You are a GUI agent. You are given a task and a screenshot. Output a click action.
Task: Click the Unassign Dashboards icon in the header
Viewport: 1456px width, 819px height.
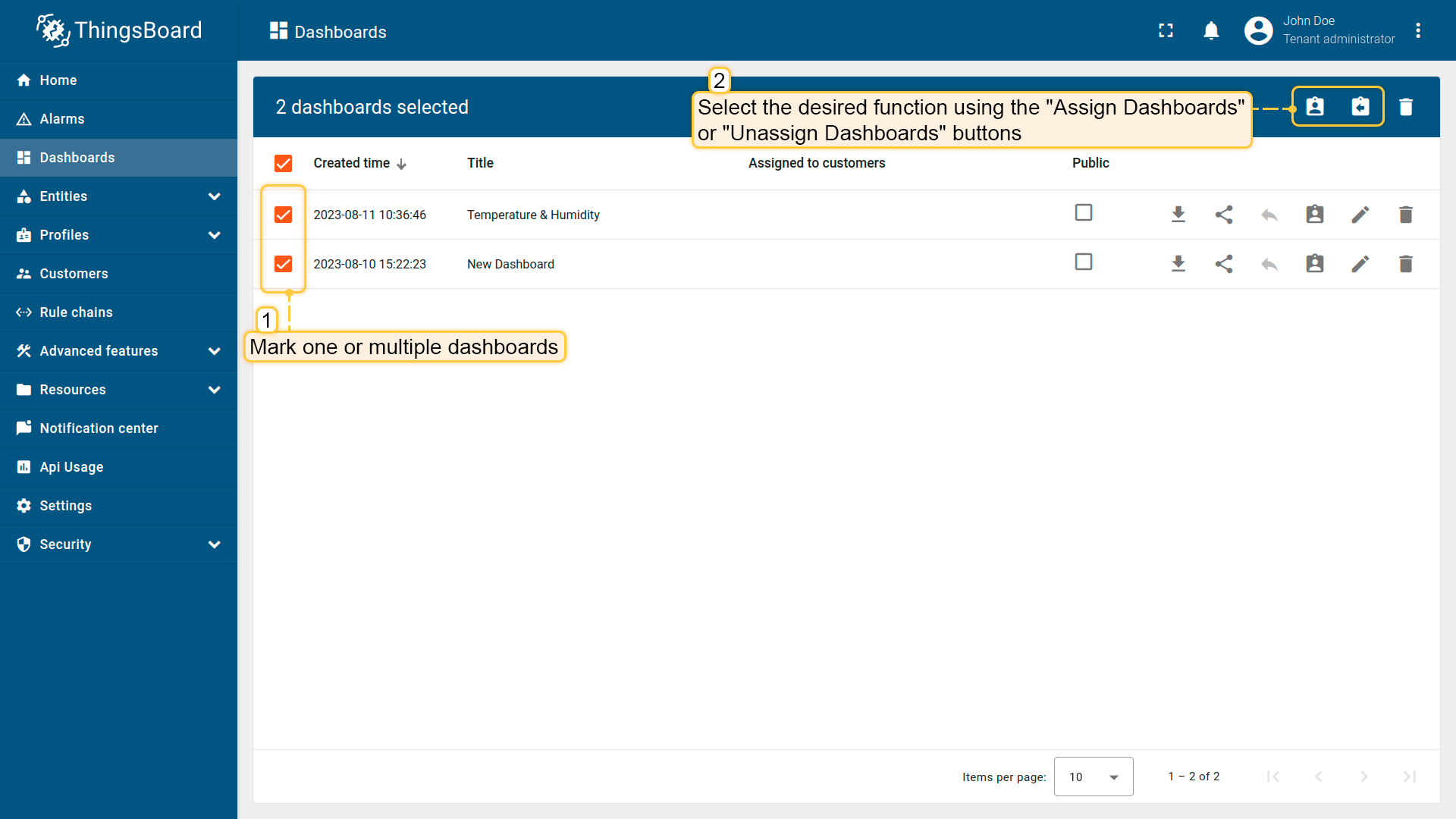[x=1360, y=107]
